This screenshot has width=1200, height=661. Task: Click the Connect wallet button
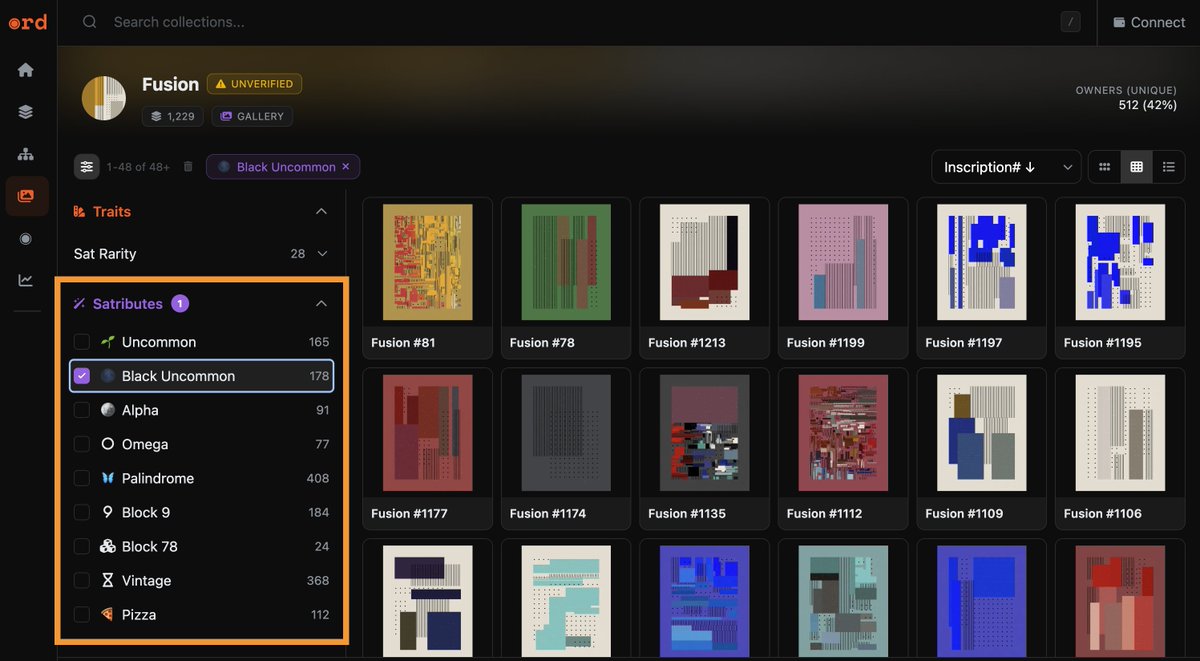[1149, 22]
